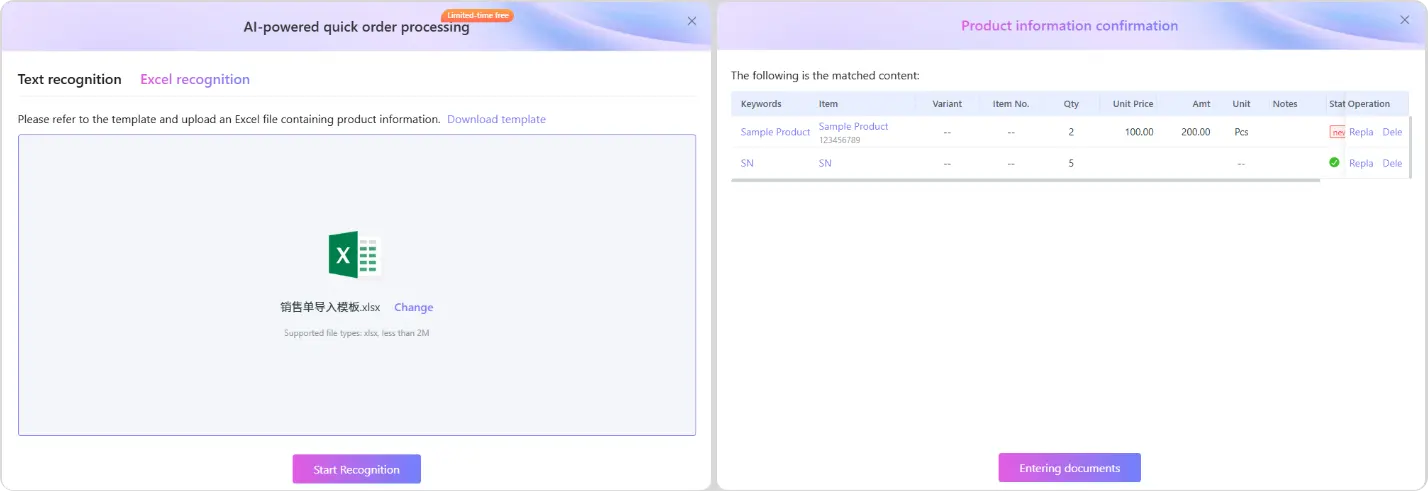Click the Excel upload drop area
This screenshot has height=491, width=1428.
(357, 285)
